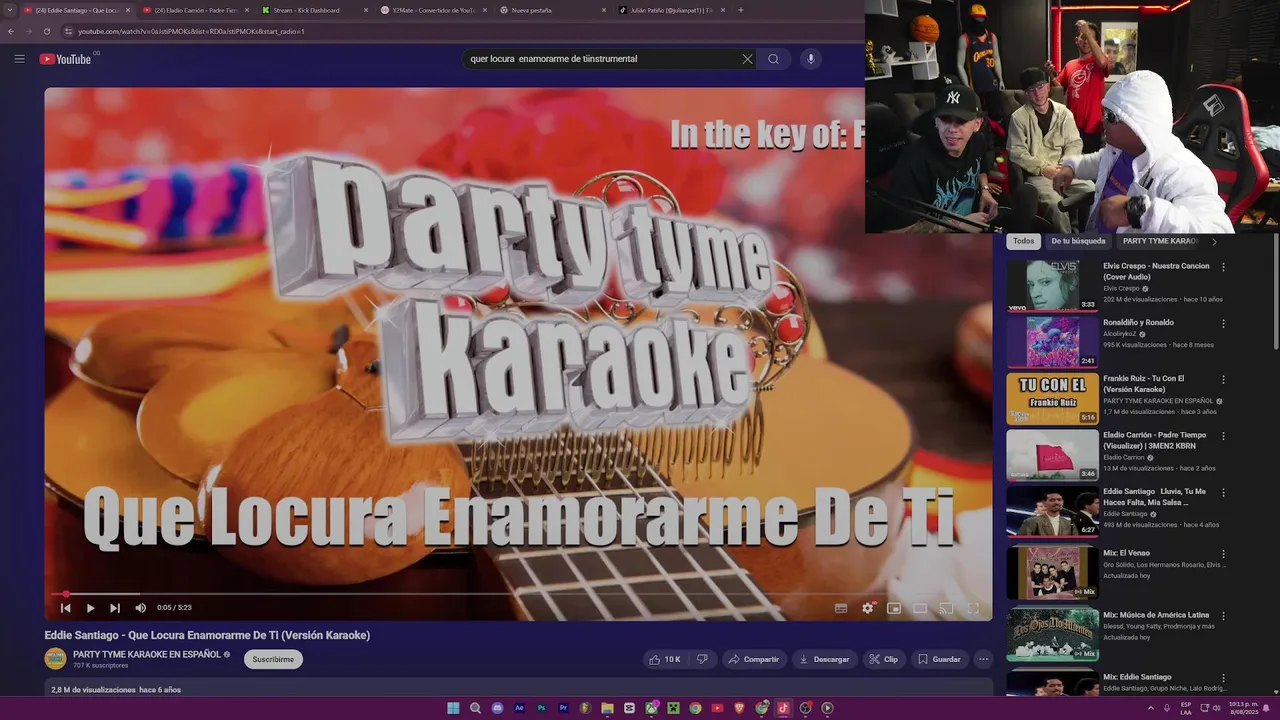This screenshot has height=720, width=1280.
Task: Click Compartir to share the video
Action: pos(754,659)
